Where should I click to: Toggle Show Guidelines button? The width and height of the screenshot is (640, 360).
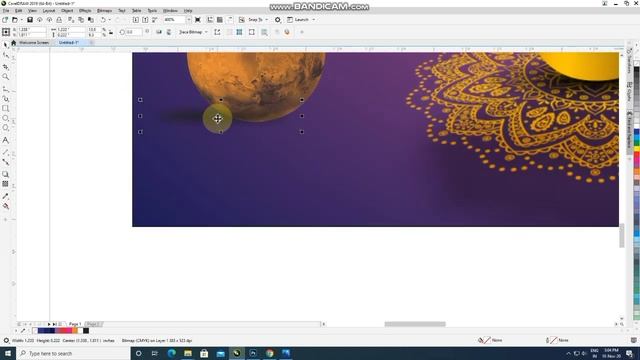tap(230, 20)
